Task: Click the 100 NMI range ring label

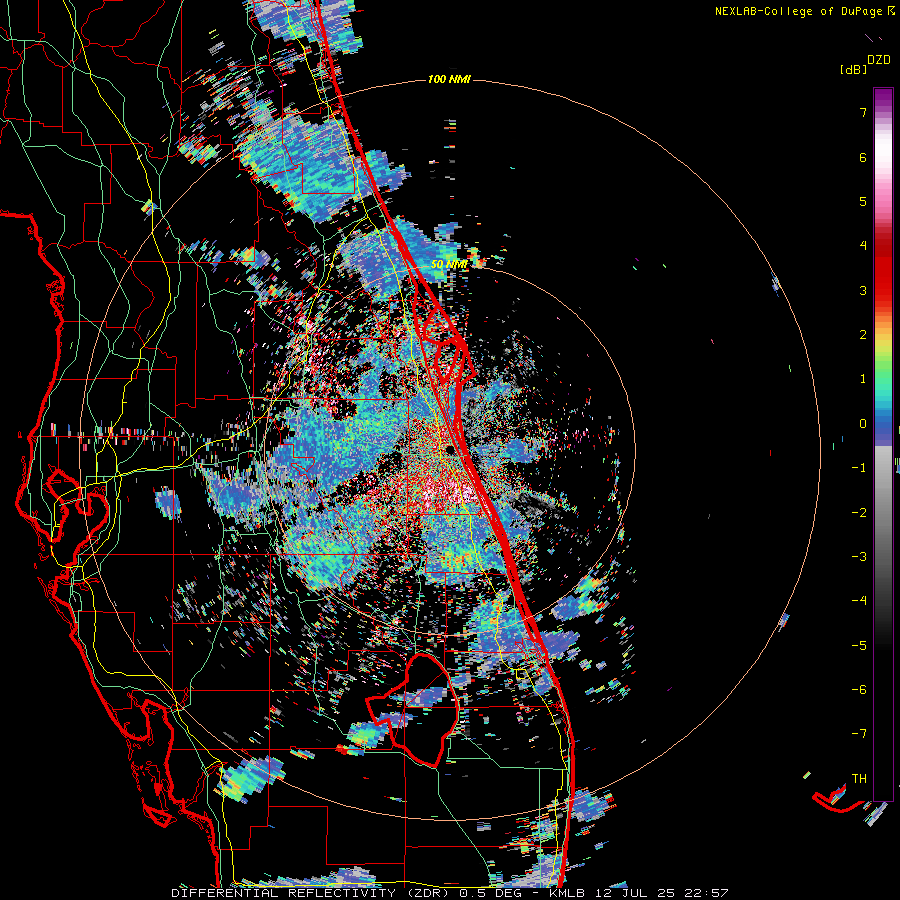Action: click(x=449, y=79)
